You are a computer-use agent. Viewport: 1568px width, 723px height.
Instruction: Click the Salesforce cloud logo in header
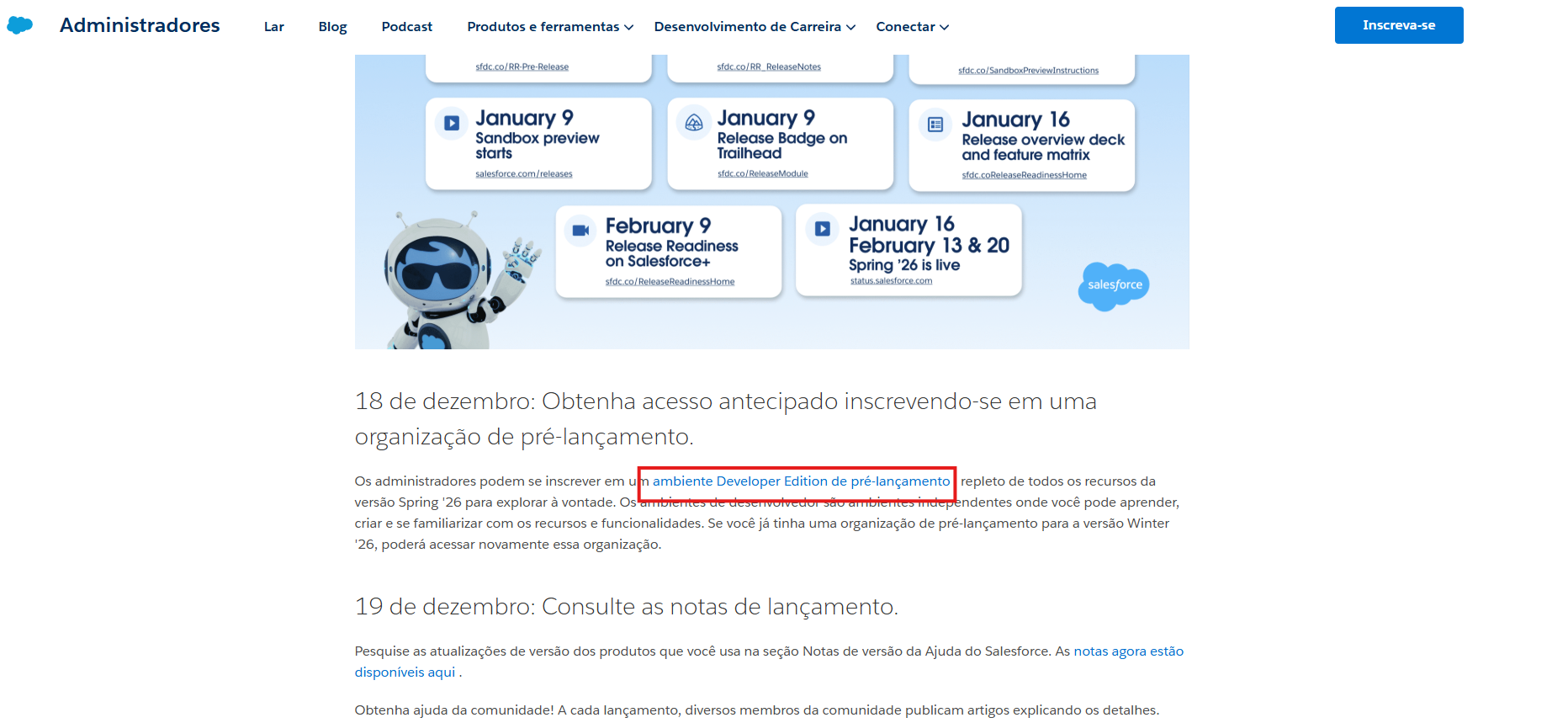(20, 25)
